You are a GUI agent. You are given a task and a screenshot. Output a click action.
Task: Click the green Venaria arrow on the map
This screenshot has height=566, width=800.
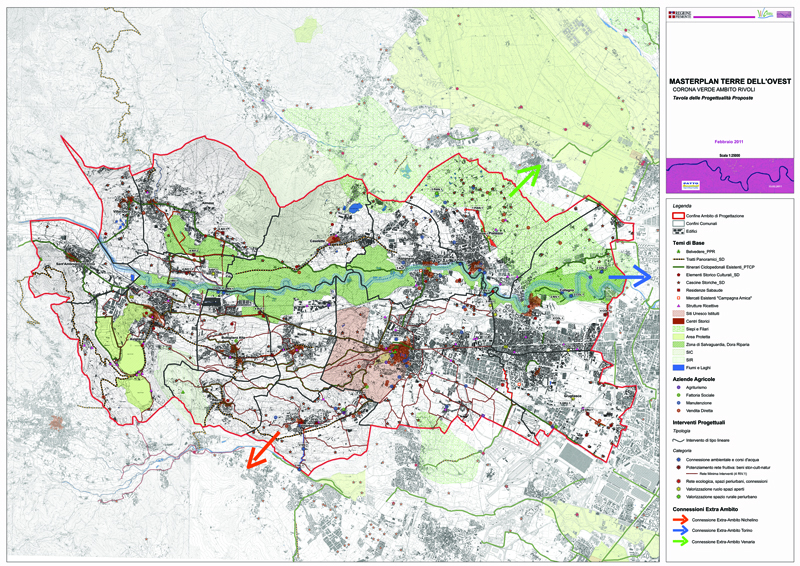[525, 181]
